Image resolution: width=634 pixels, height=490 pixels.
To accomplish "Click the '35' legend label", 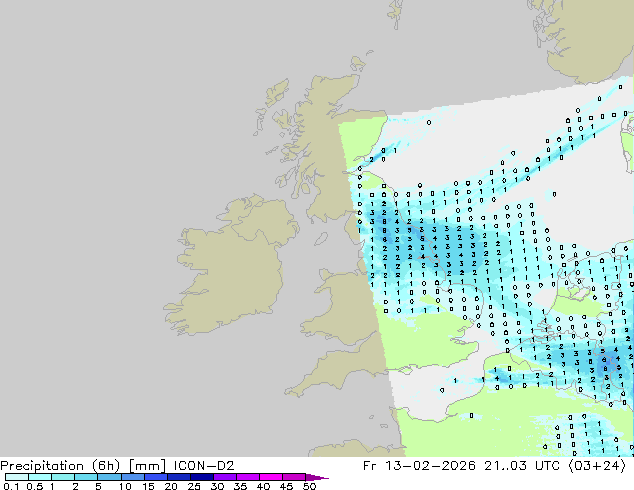I will tap(240, 486).
